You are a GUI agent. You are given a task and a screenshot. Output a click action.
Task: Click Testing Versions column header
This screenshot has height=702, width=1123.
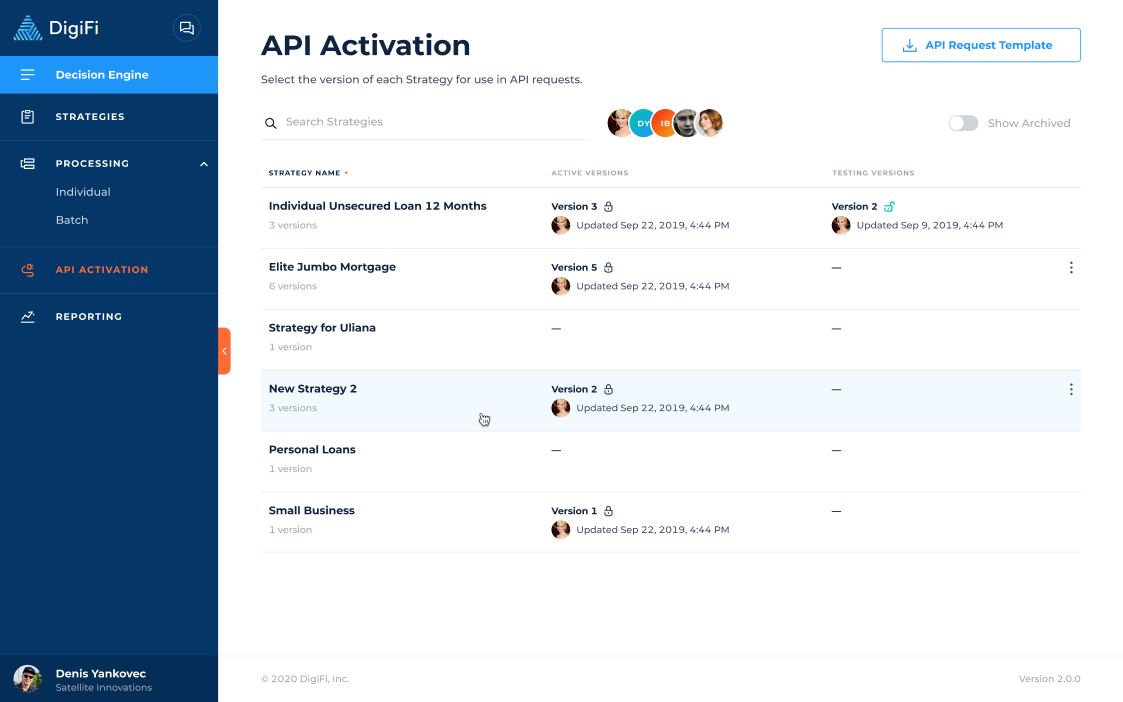pos(873,173)
